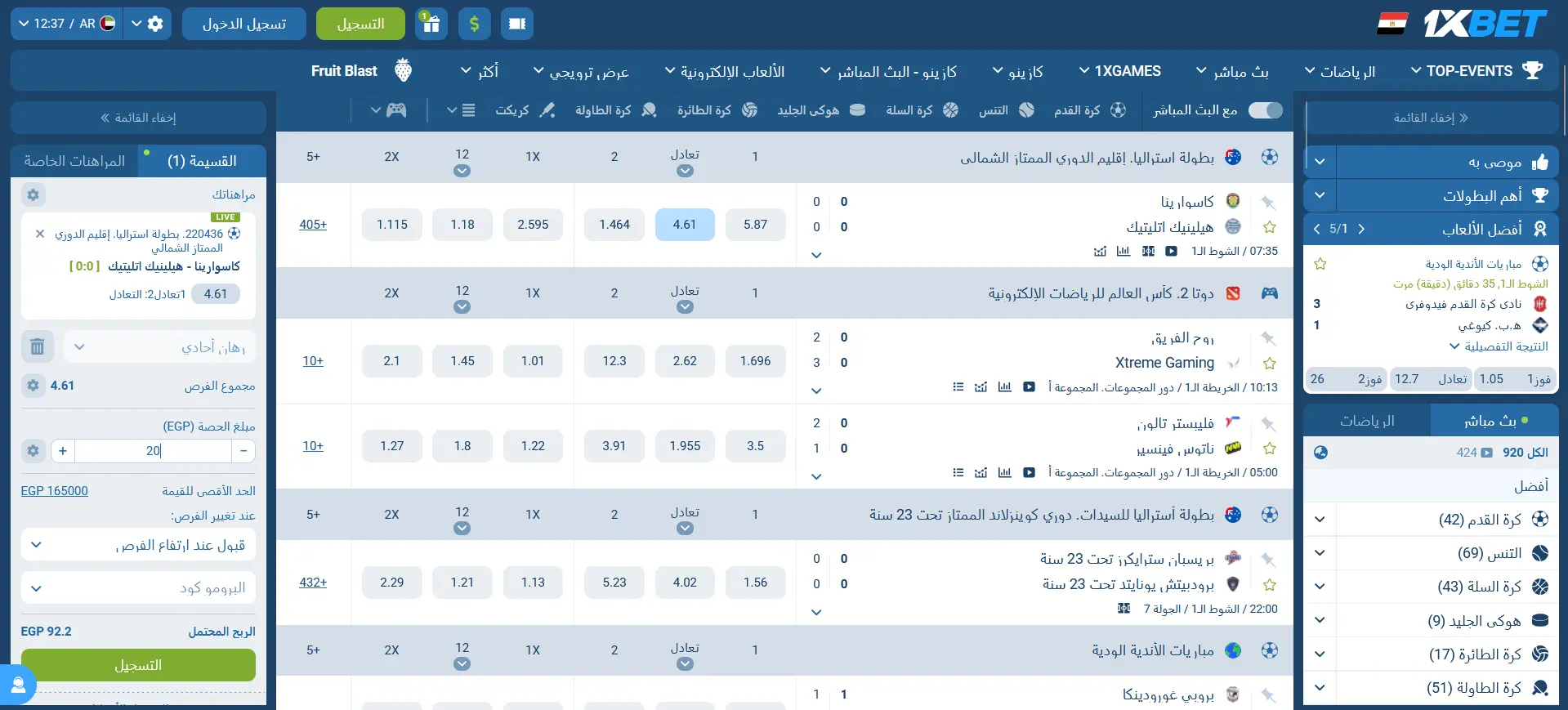Click the ice hockey filter icon
1568x710 pixels.
click(x=857, y=110)
